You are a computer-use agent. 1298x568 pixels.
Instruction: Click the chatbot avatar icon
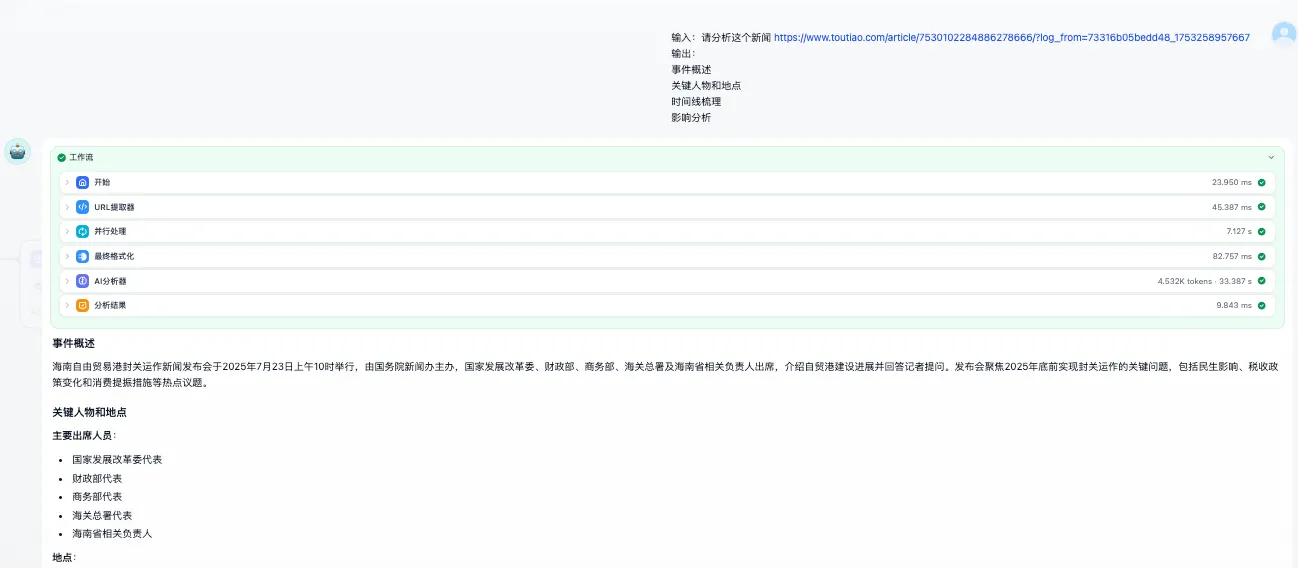click(18, 151)
